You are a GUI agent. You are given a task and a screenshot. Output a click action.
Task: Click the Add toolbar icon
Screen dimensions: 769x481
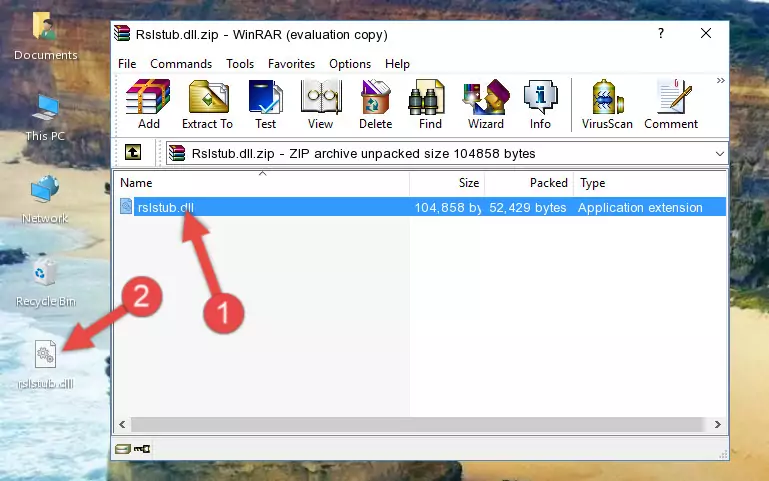(x=148, y=104)
